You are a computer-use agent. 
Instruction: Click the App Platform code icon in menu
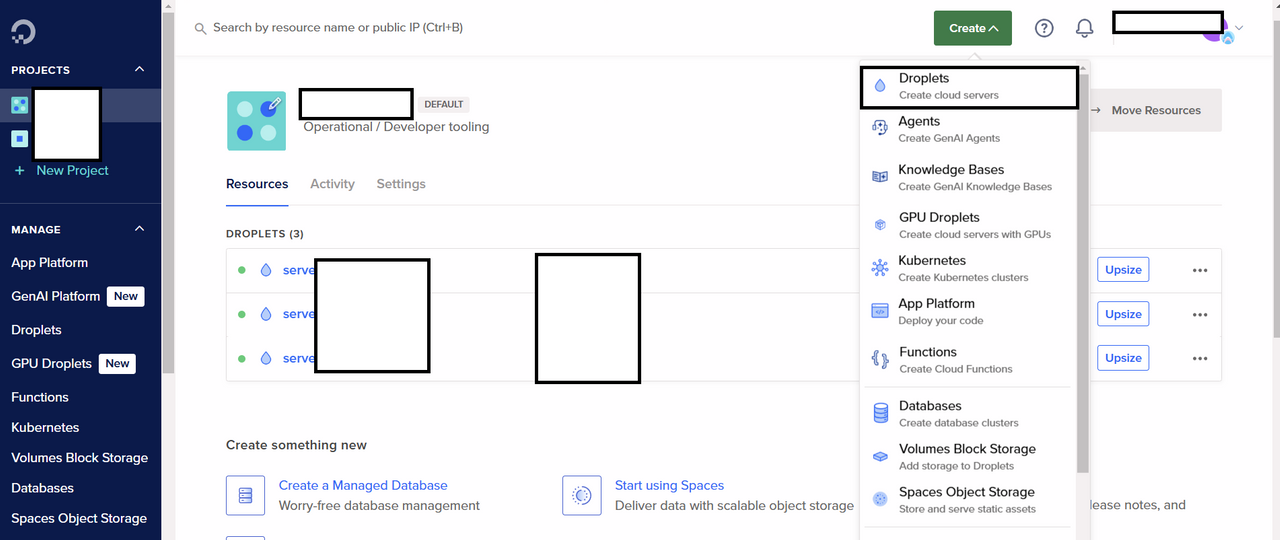[x=880, y=311]
